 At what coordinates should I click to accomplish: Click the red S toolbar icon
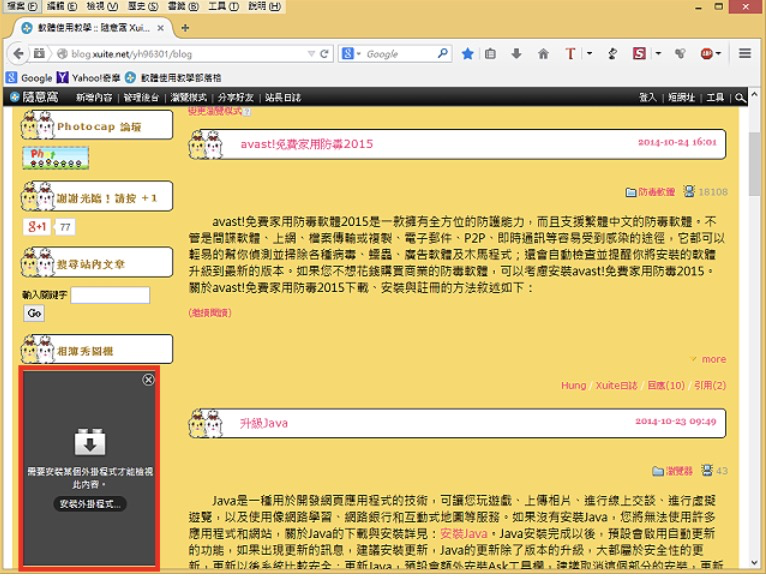639,53
